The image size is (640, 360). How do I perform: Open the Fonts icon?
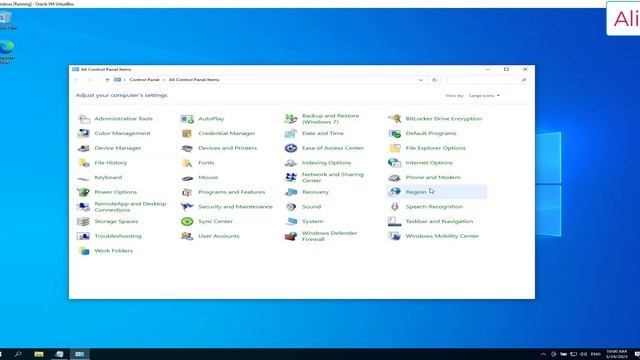[187, 163]
